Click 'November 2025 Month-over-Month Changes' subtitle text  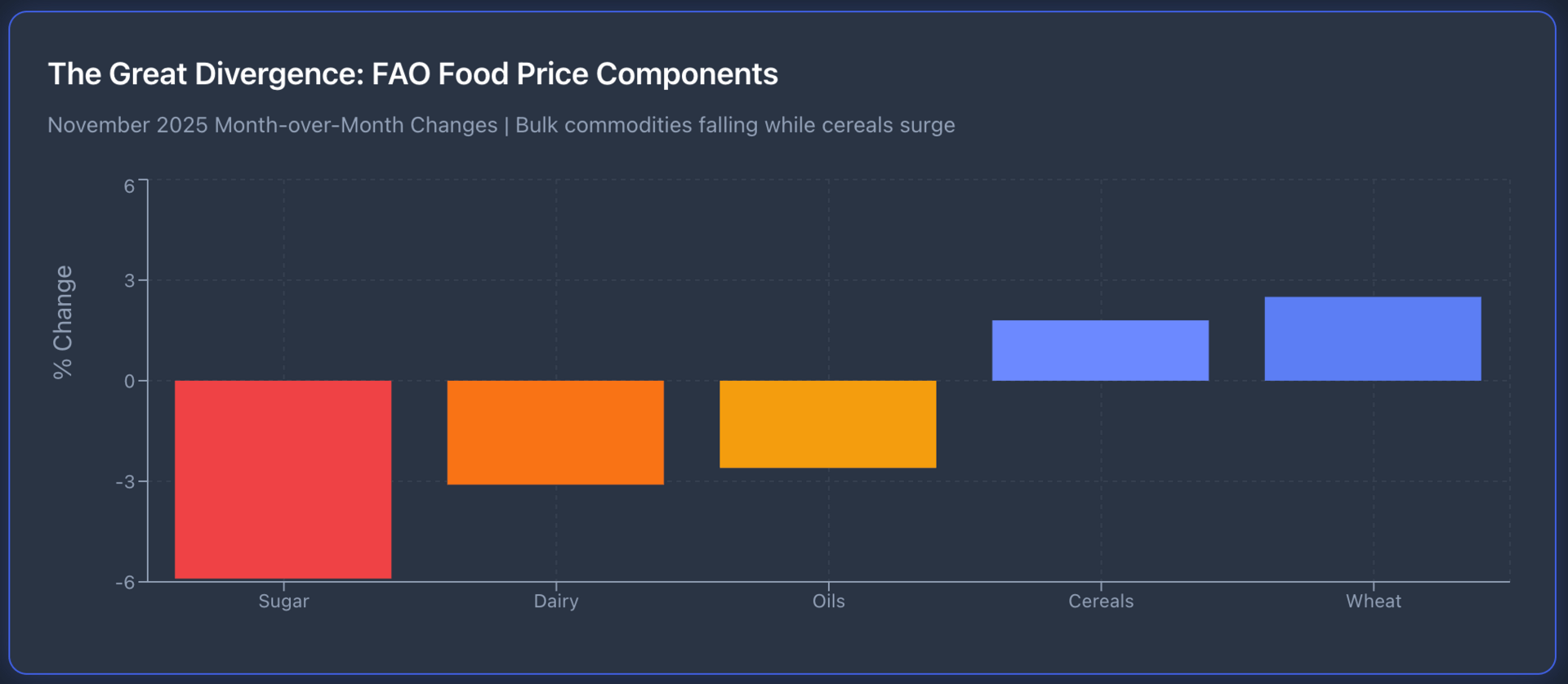pos(272,125)
